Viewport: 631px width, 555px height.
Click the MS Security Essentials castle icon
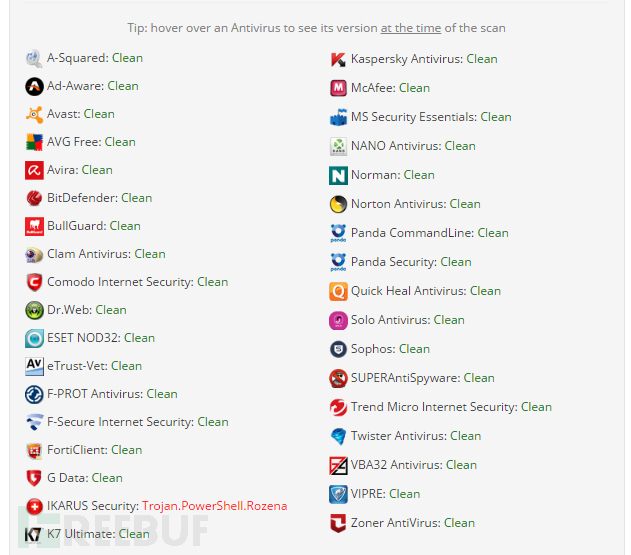[338, 117]
